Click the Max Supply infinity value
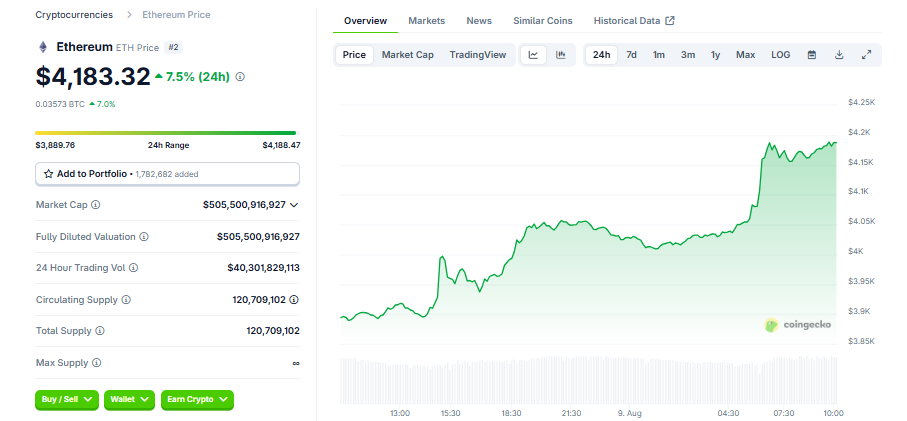The height and width of the screenshot is (421, 907). [296, 363]
